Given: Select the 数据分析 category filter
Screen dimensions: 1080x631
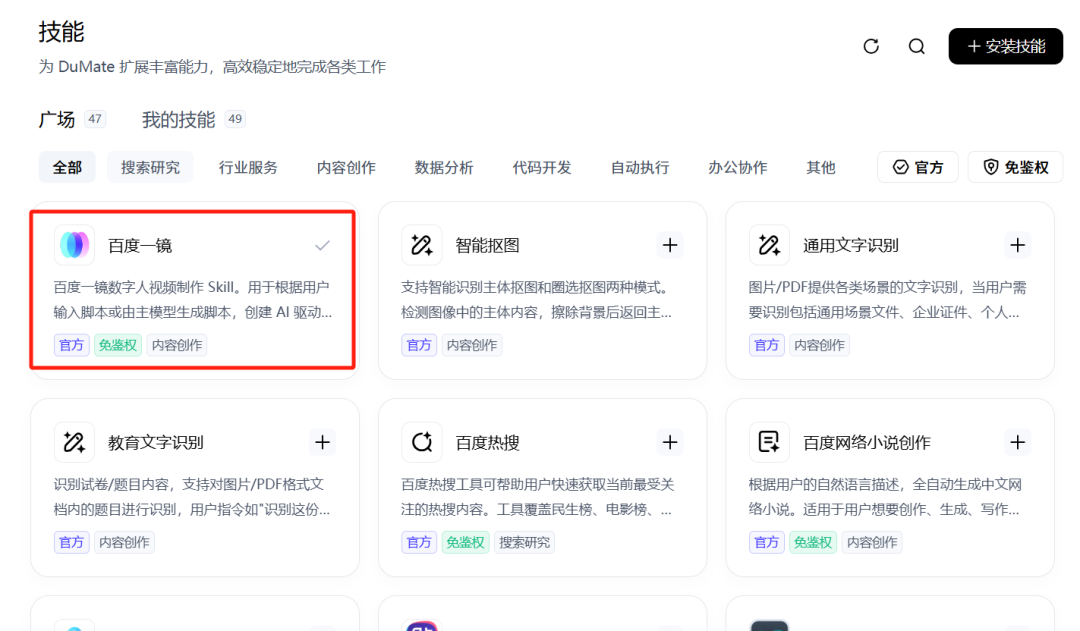Looking at the screenshot, I should pos(444,167).
